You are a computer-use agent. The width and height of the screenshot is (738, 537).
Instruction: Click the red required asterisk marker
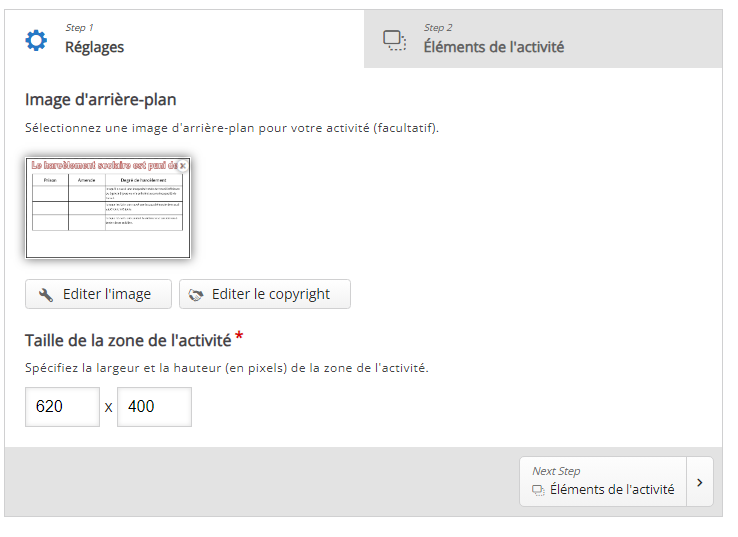(x=239, y=338)
